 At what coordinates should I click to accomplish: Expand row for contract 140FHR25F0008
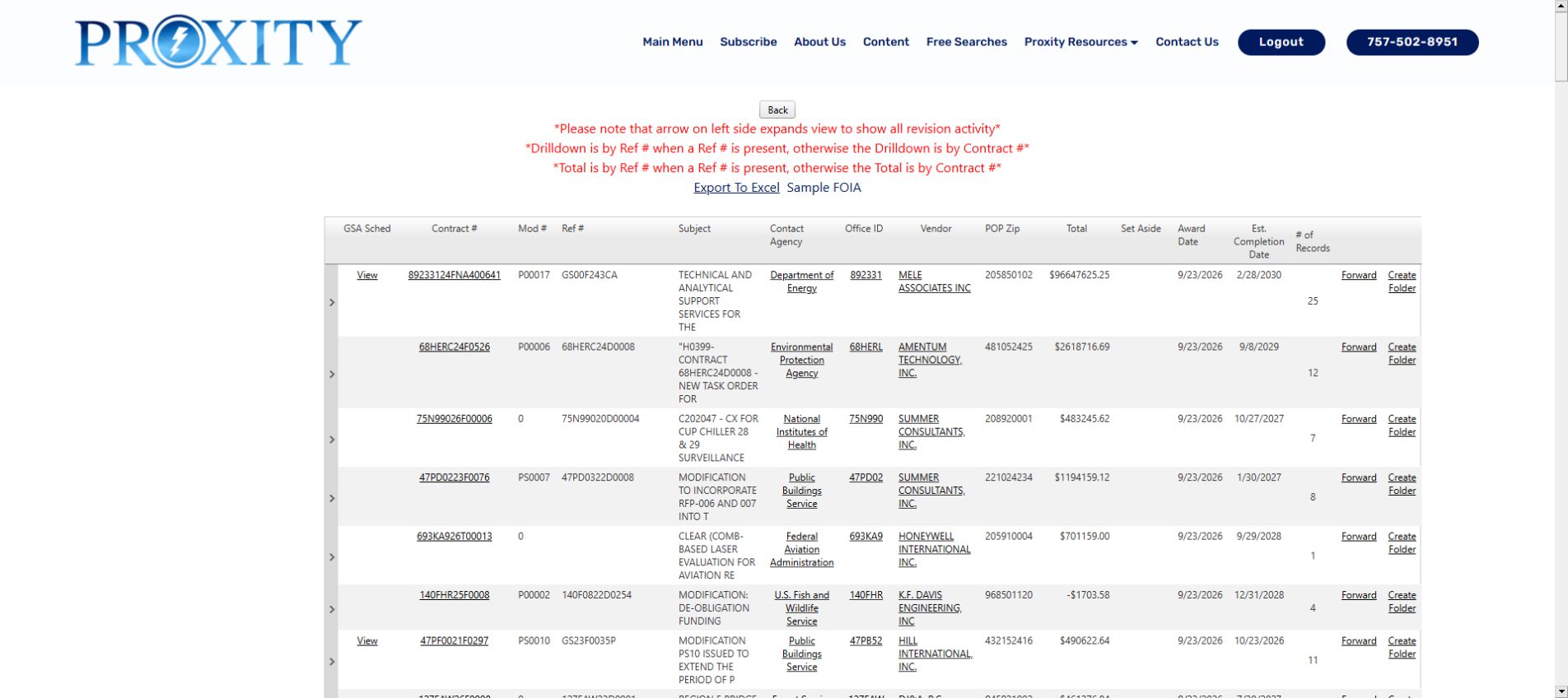click(x=332, y=609)
